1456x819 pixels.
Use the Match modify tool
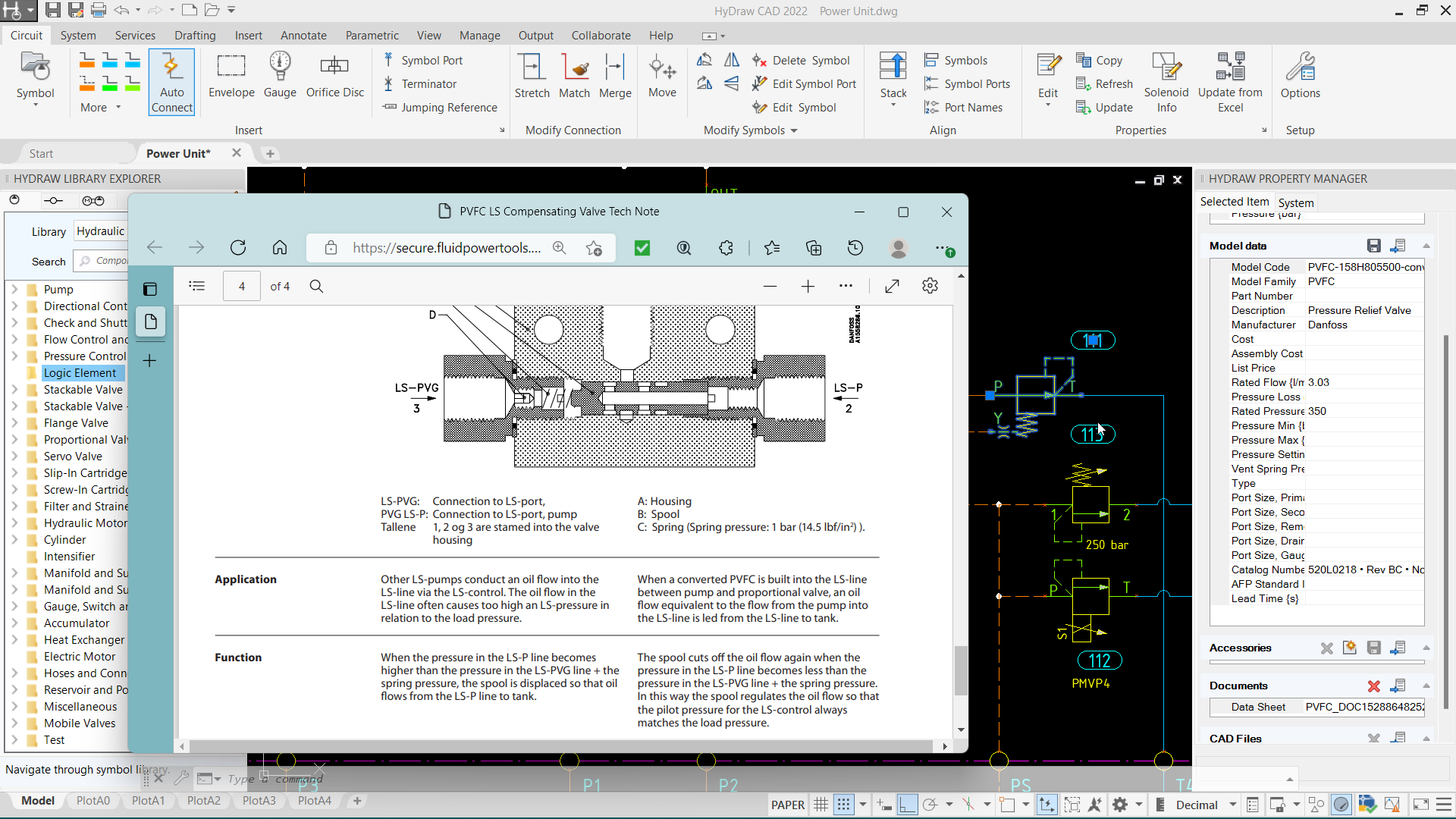click(575, 76)
